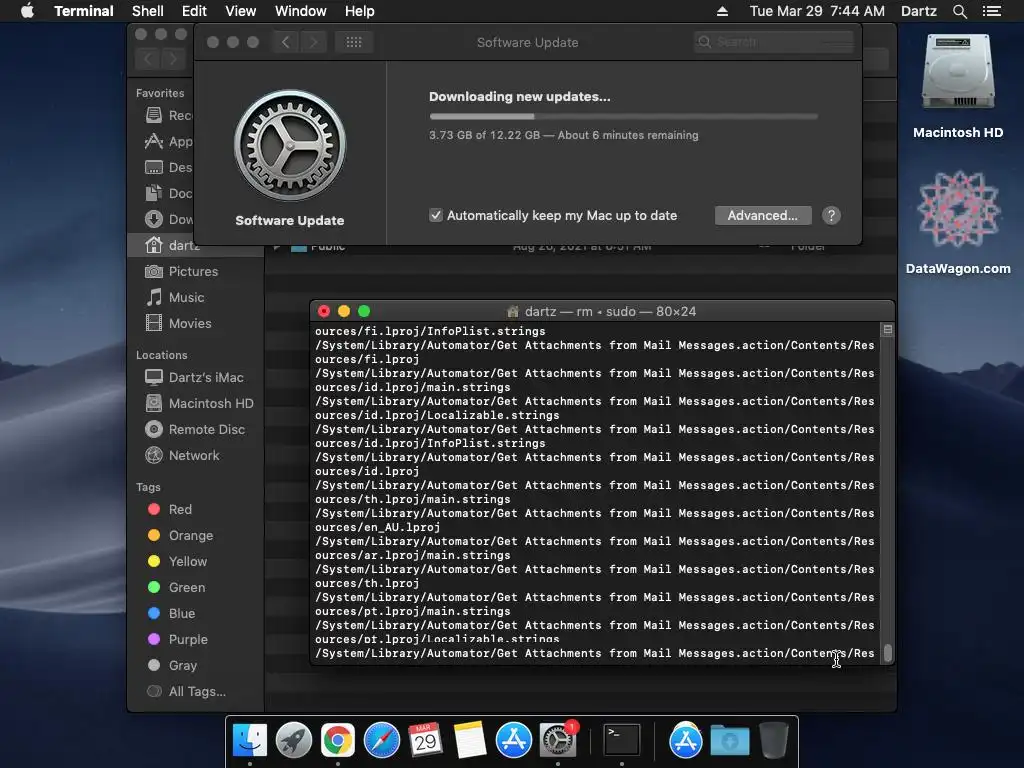Click the Terminal window scrollbar thumb

click(x=888, y=652)
